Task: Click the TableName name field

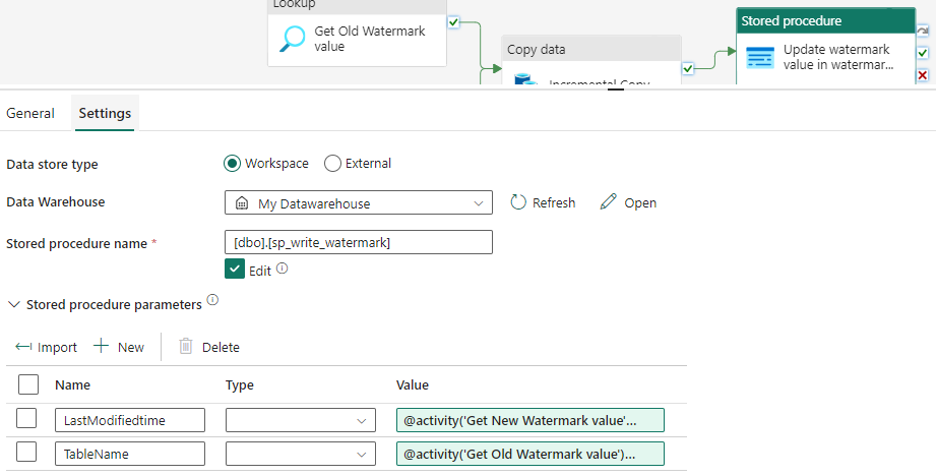Action: pos(130,454)
